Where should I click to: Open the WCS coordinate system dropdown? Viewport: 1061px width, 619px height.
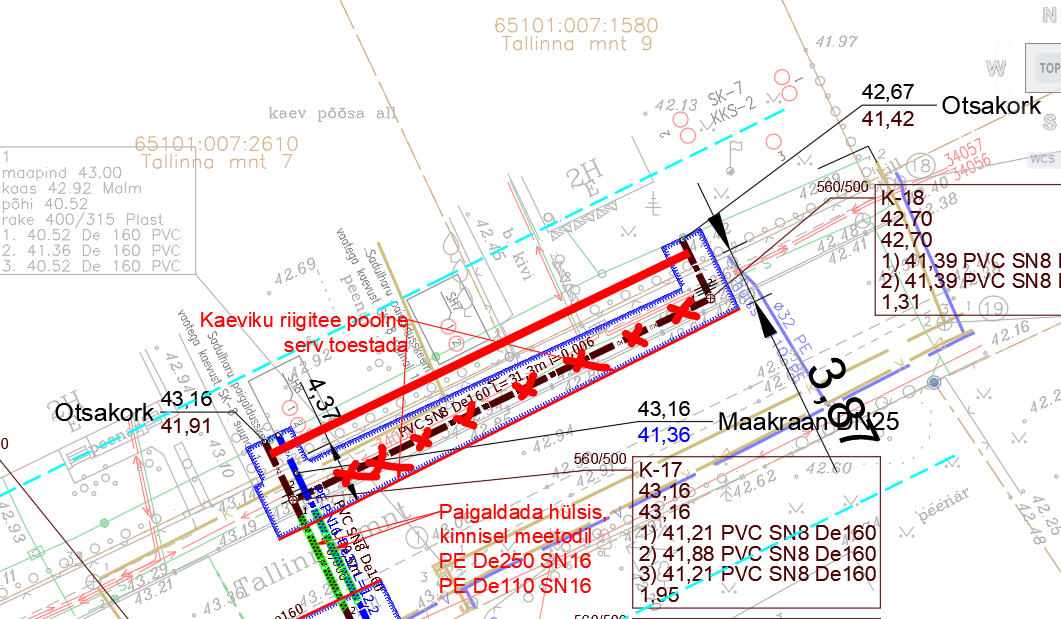coord(1043,159)
